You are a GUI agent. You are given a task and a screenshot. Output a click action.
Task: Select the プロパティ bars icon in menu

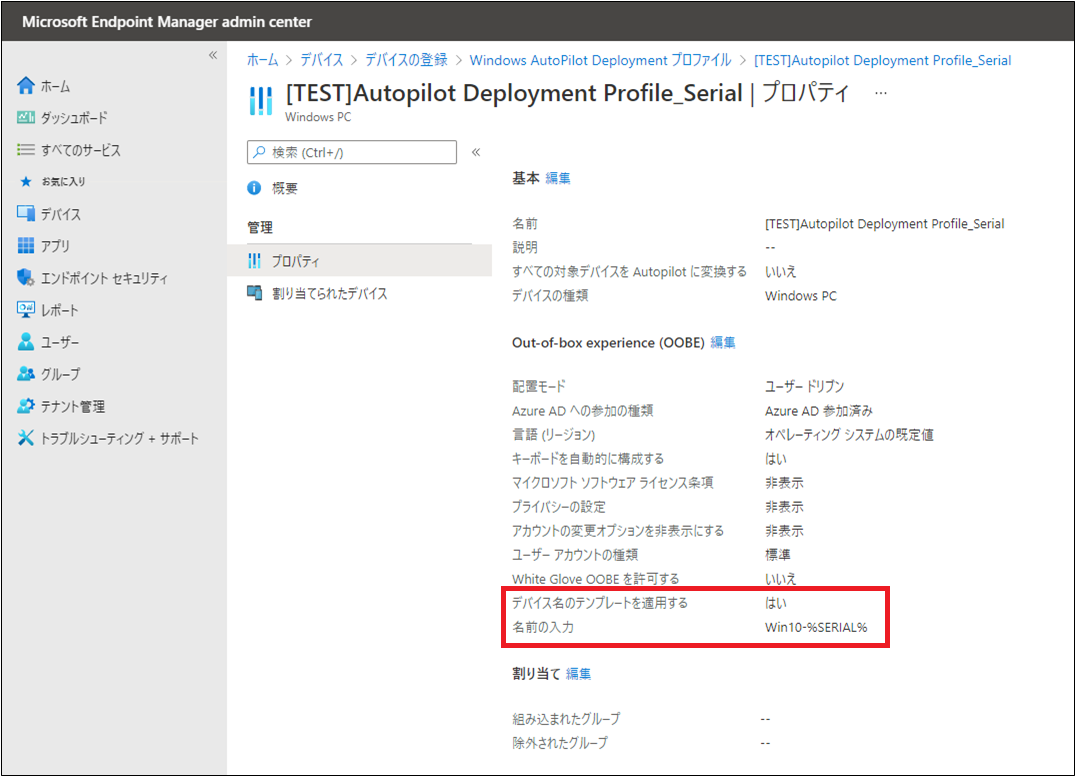255,261
